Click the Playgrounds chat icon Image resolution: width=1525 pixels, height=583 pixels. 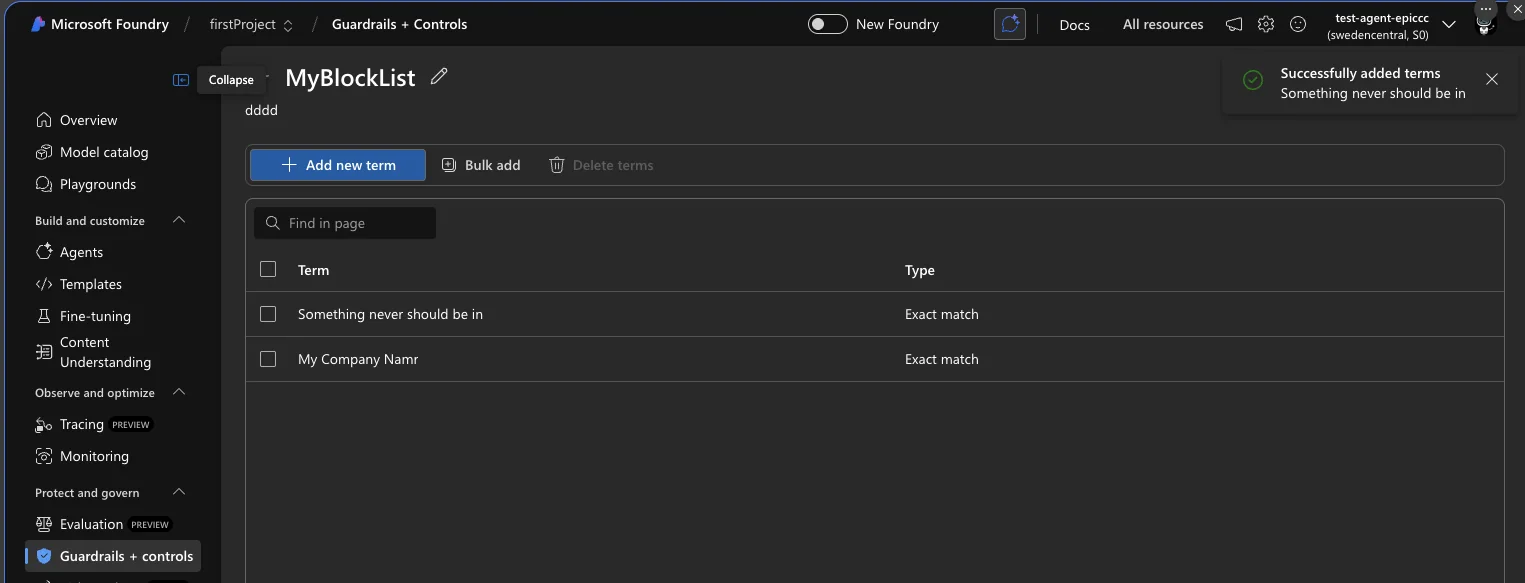[x=44, y=184]
